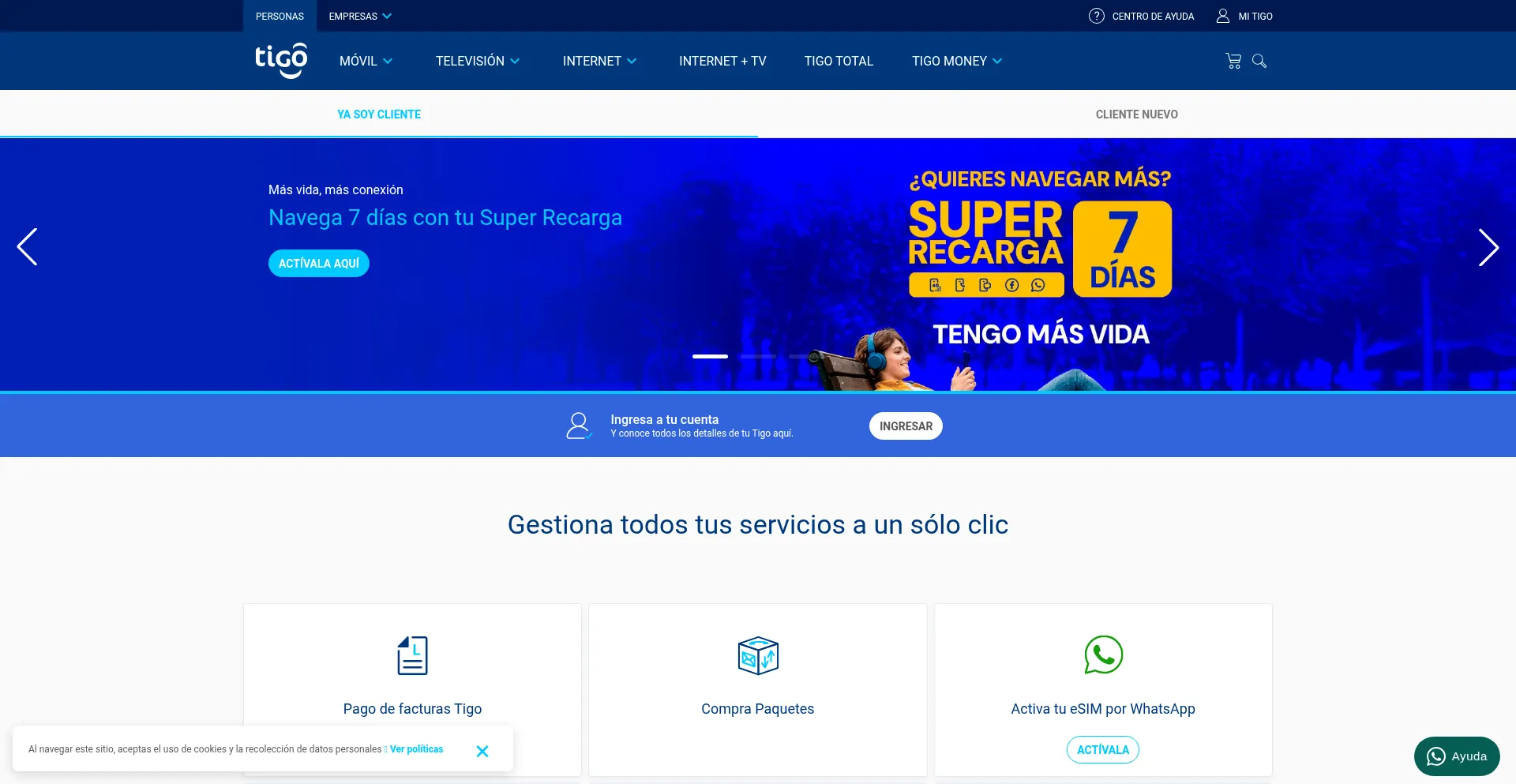The width and height of the screenshot is (1516, 784).
Task: Click the Centro de Ayuda question icon
Action: point(1096,16)
